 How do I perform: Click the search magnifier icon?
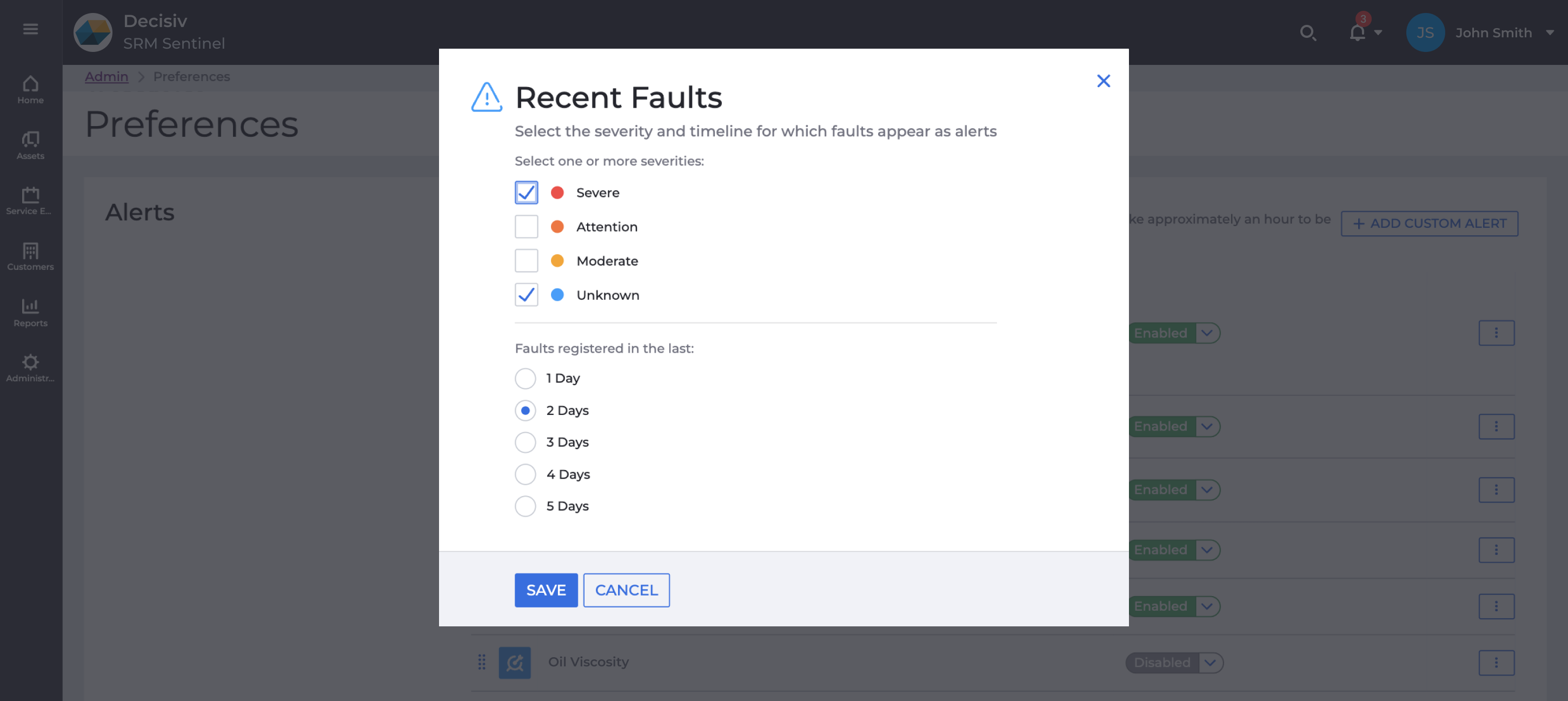(1307, 33)
